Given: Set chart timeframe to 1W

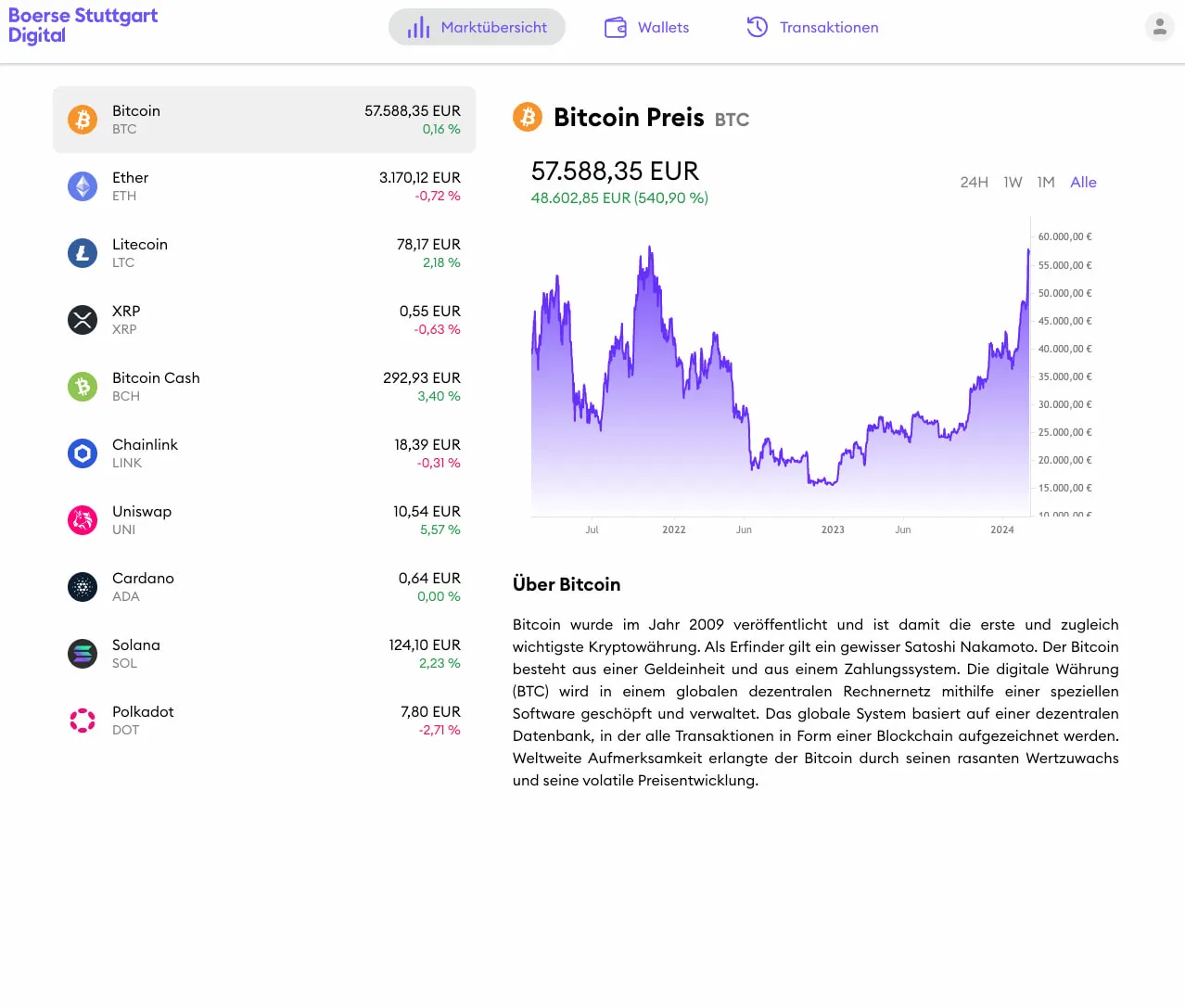Looking at the screenshot, I should pos(1013,183).
